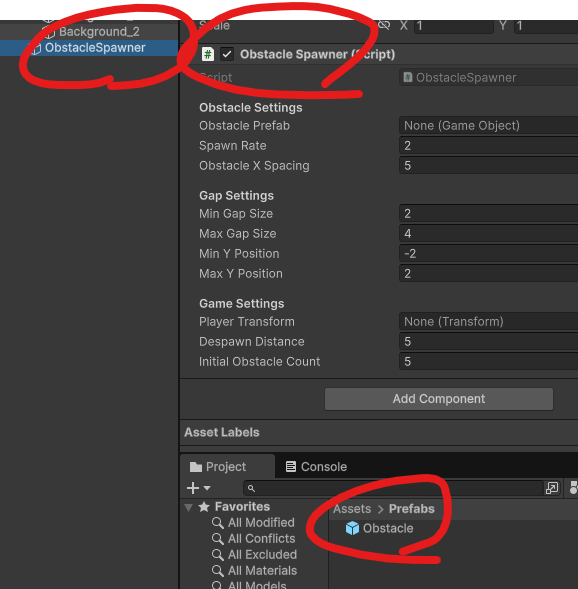Click the Max Y Position label
This screenshot has height=589, width=578.
[x=241, y=273]
